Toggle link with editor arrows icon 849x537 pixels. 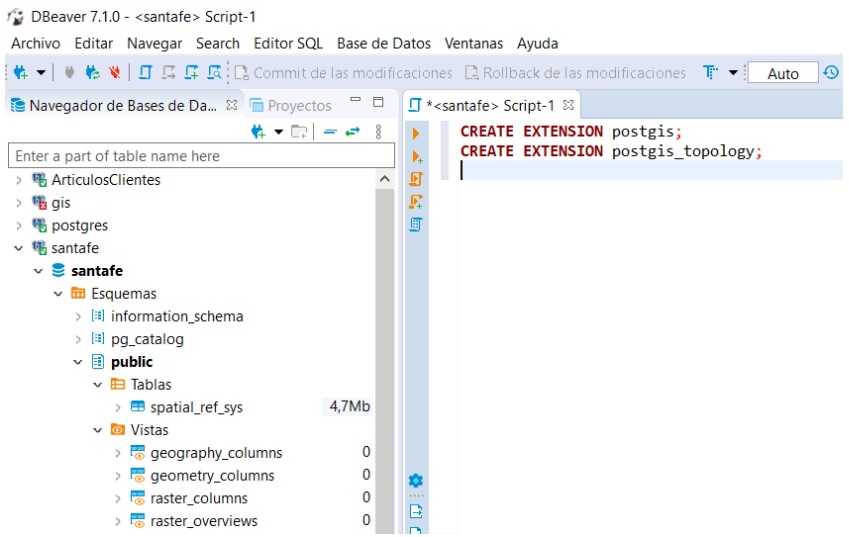(x=353, y=132)
